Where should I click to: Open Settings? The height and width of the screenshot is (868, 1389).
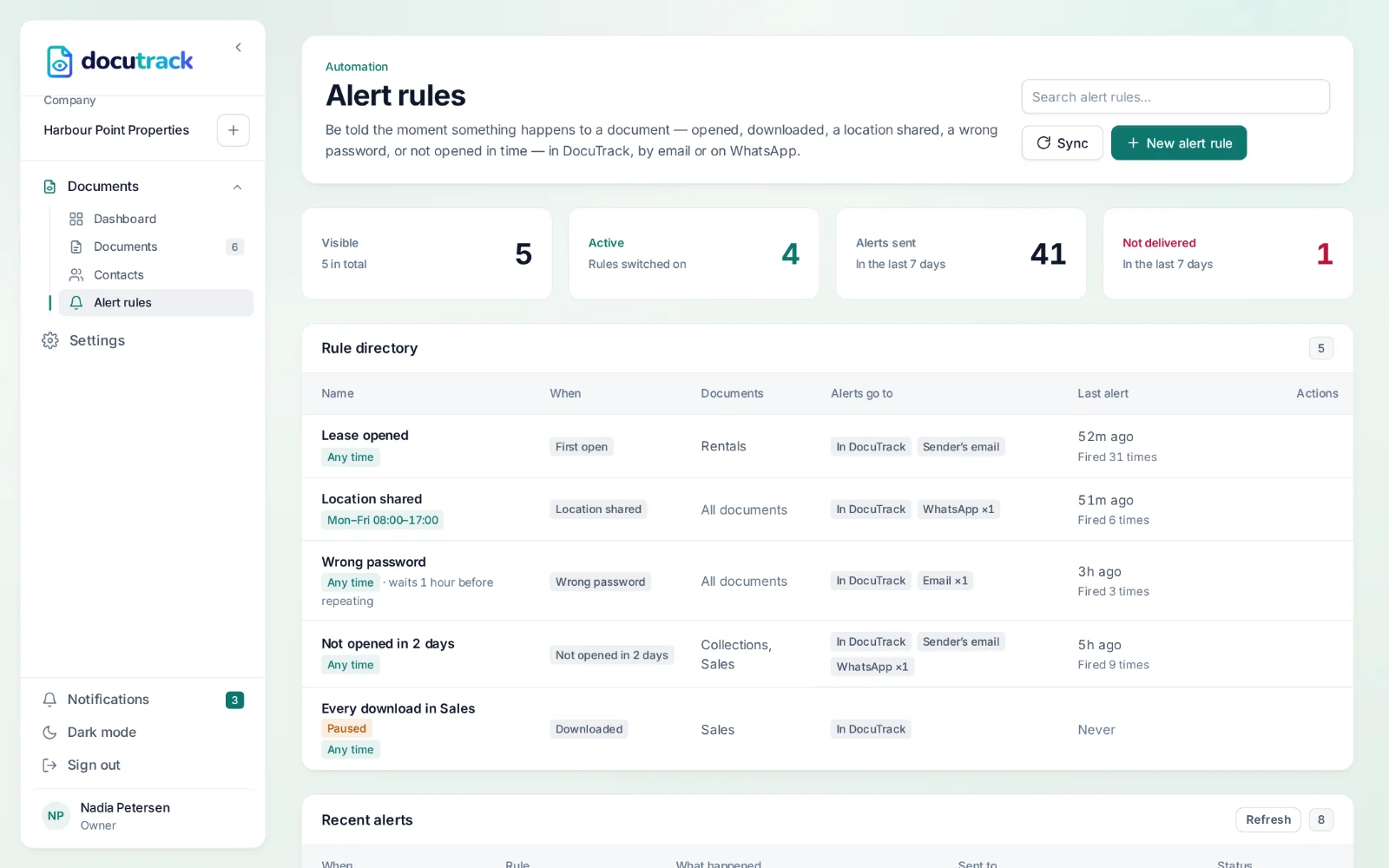click(97, 340)
